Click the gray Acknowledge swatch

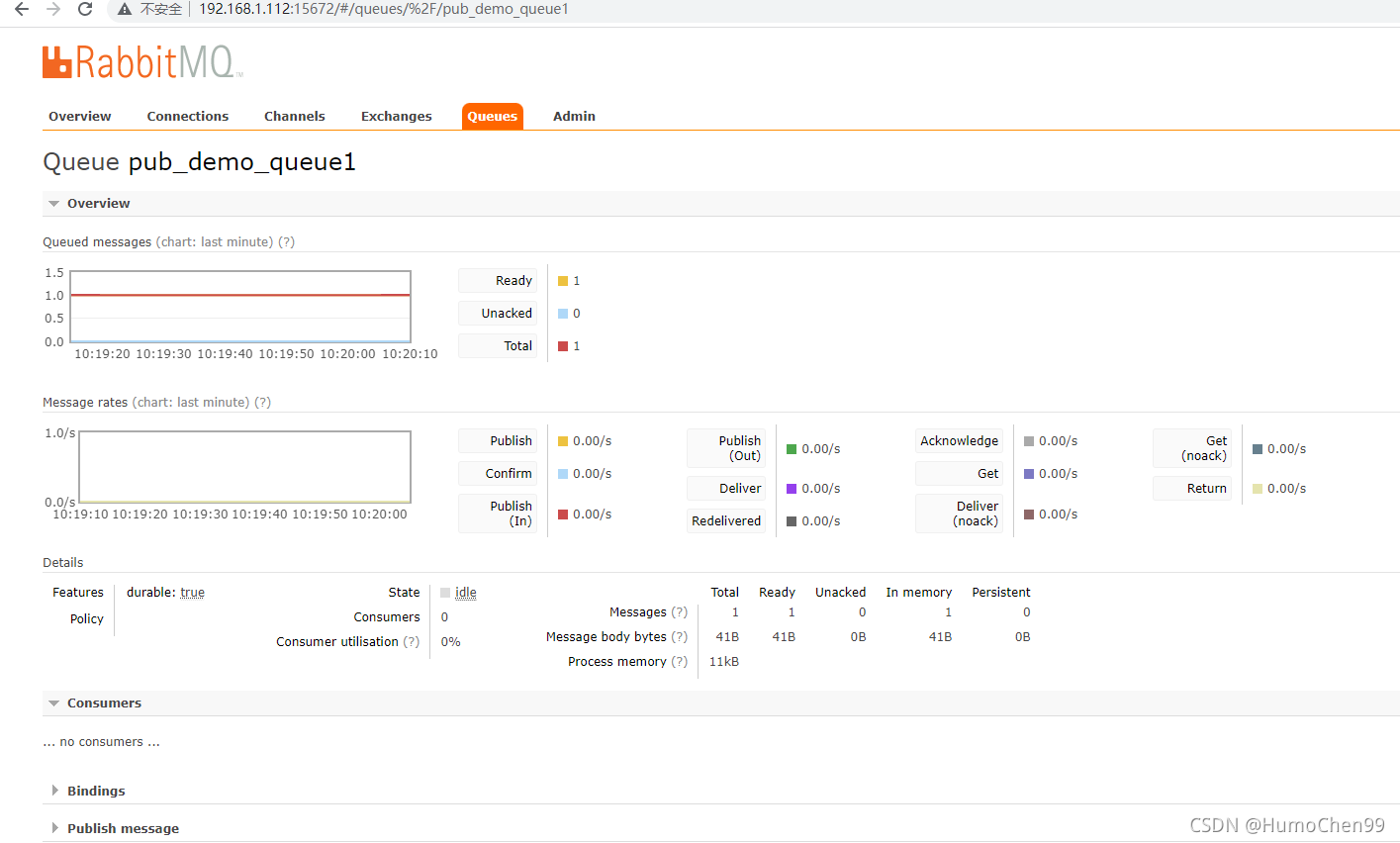click(x=1029, y=441)
